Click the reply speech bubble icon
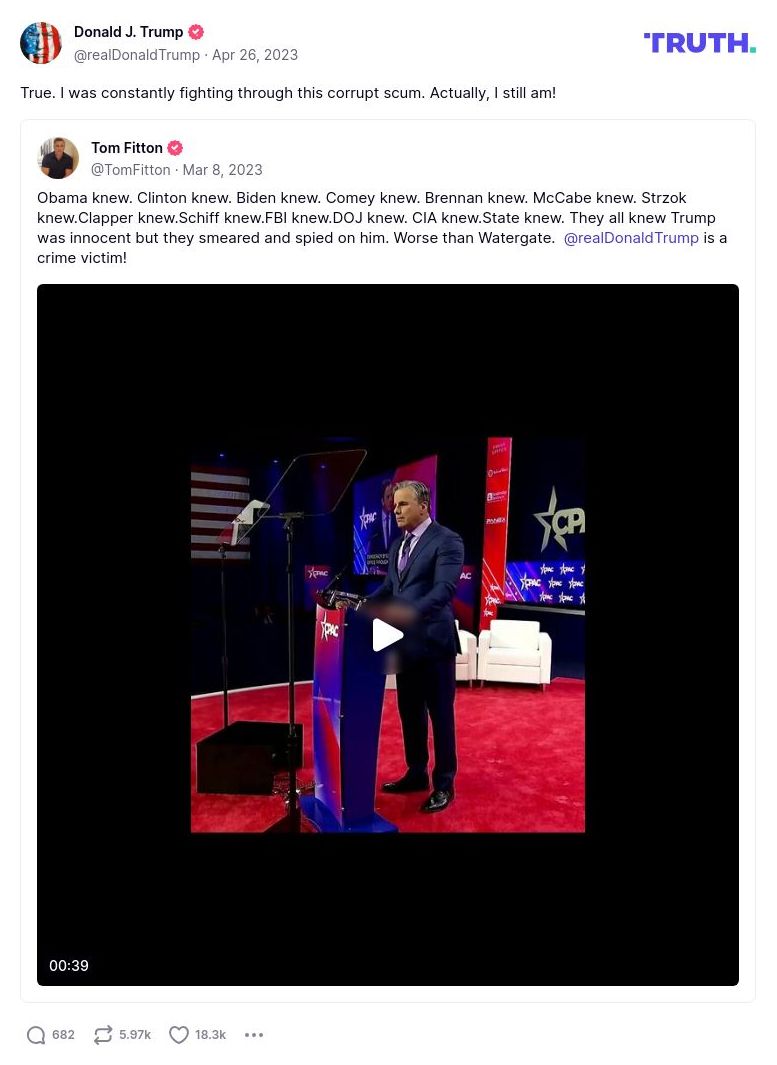 [36, 1034]
